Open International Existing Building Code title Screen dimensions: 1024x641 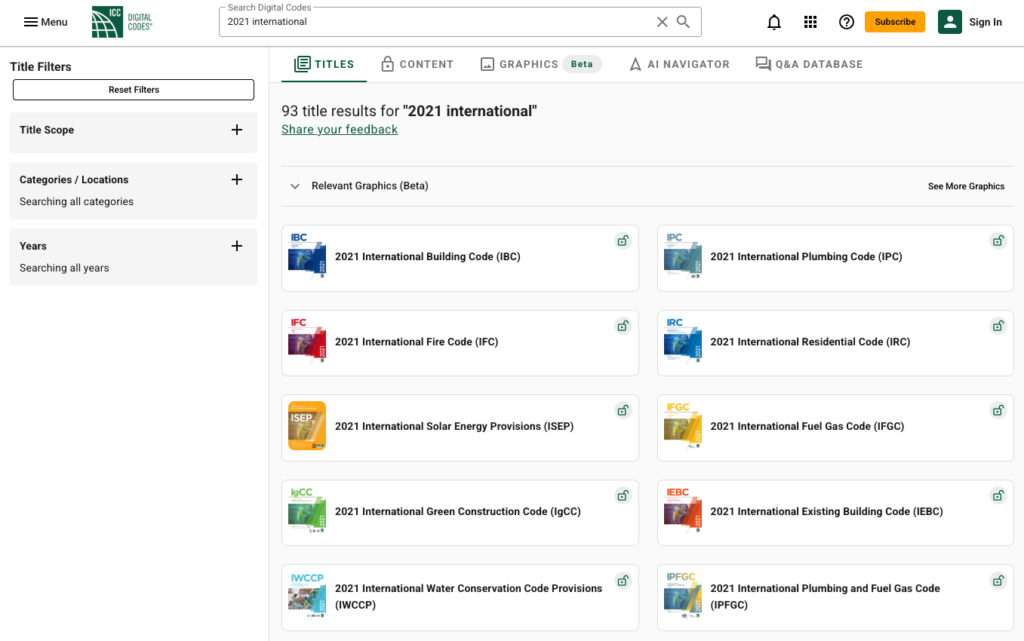(827, 511)
